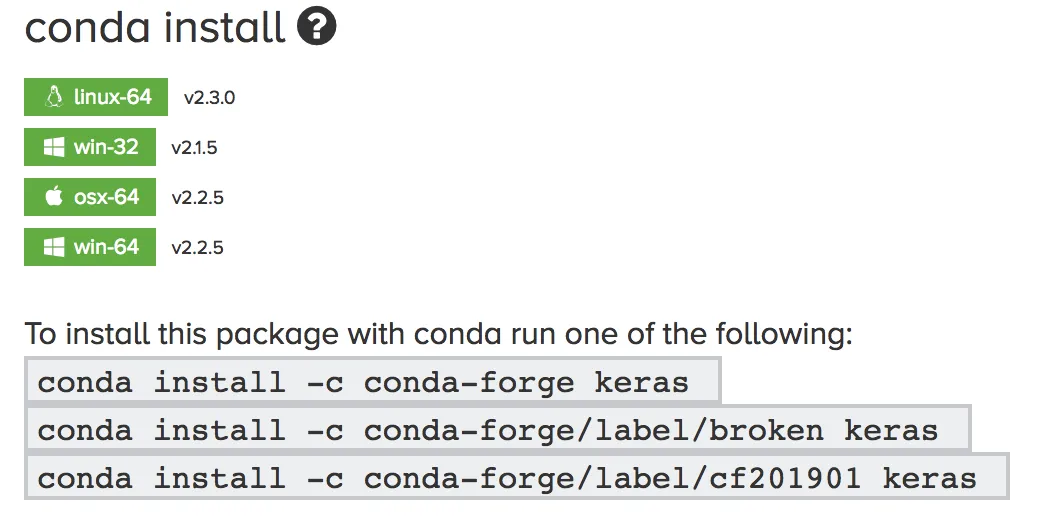The width and height of the screenshot is (1038, 522).
Task: Click version v2.3.0 next to linux-64
Action: point(209,98)
